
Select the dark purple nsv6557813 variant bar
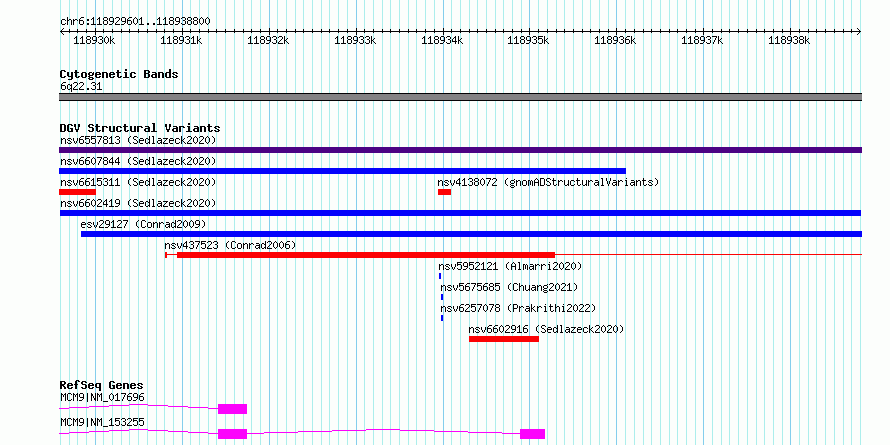click(x=460, y=150)
